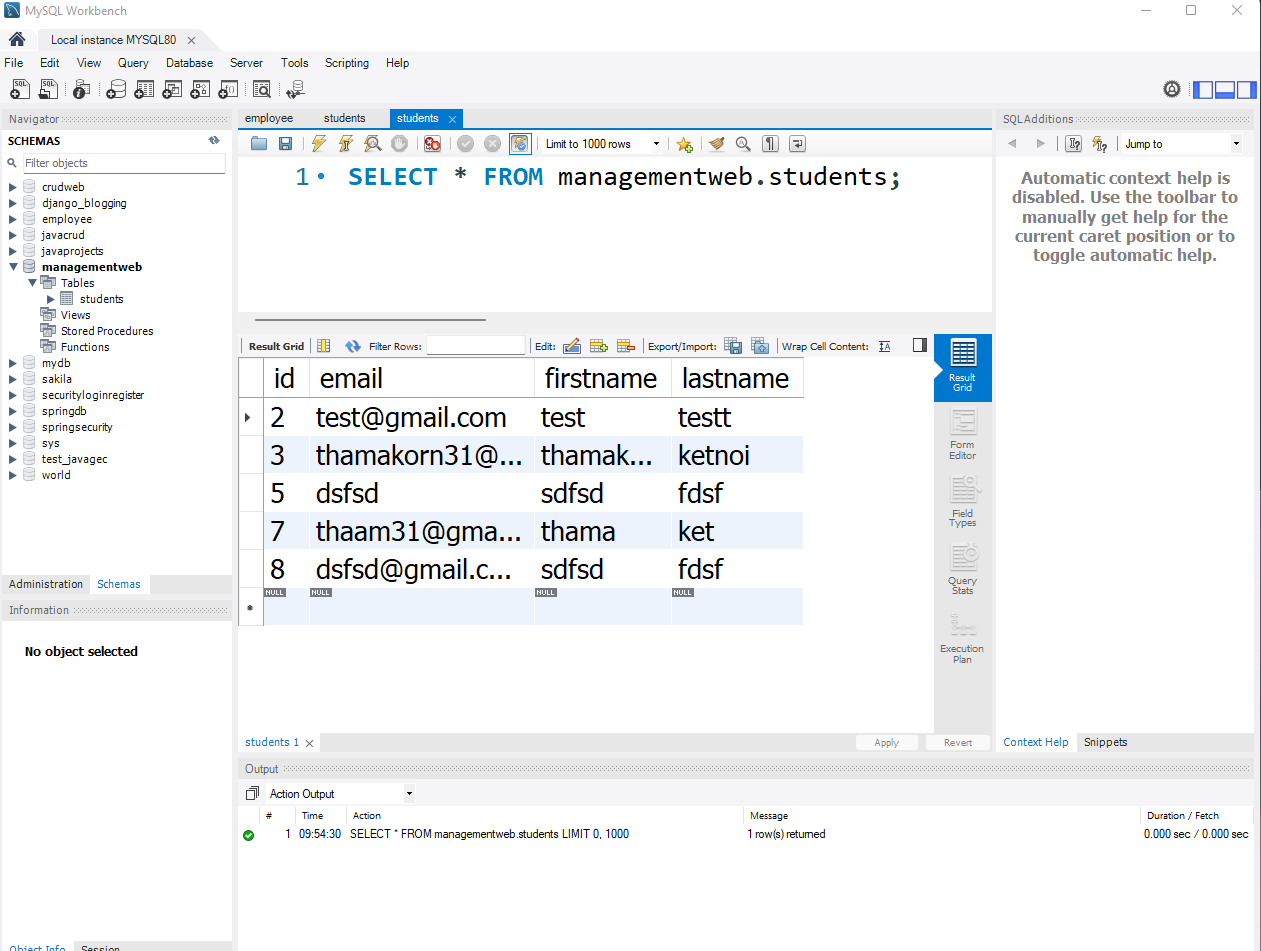
Task: Collapse the managementweb schema tree
Action: 13,267
